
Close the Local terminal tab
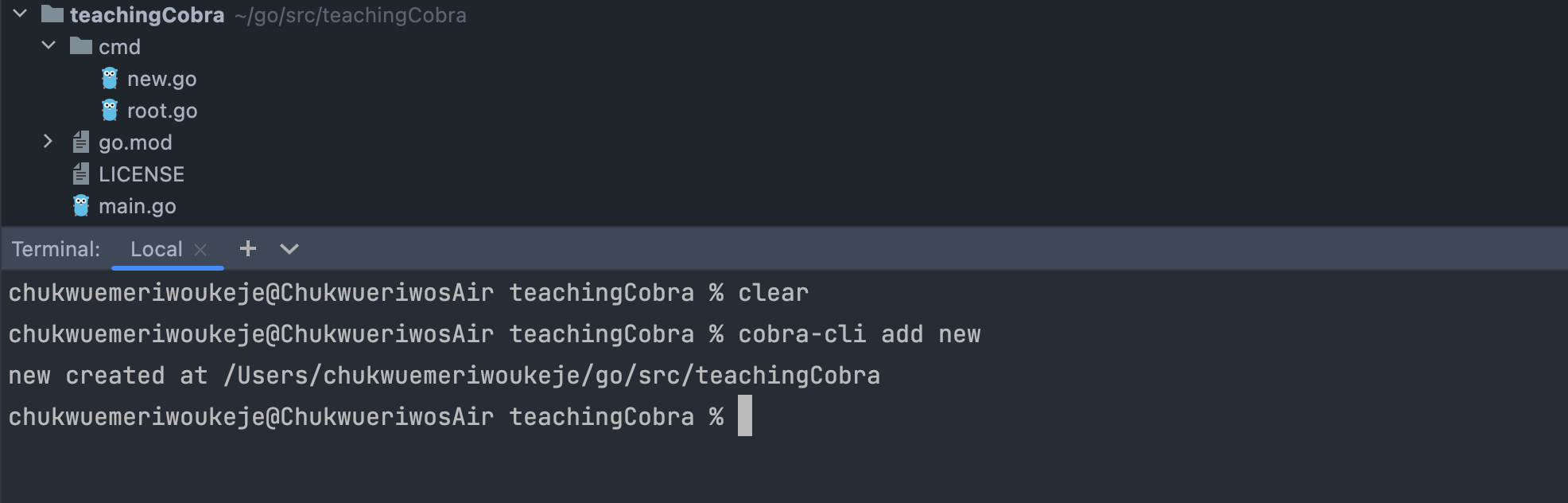200,250
